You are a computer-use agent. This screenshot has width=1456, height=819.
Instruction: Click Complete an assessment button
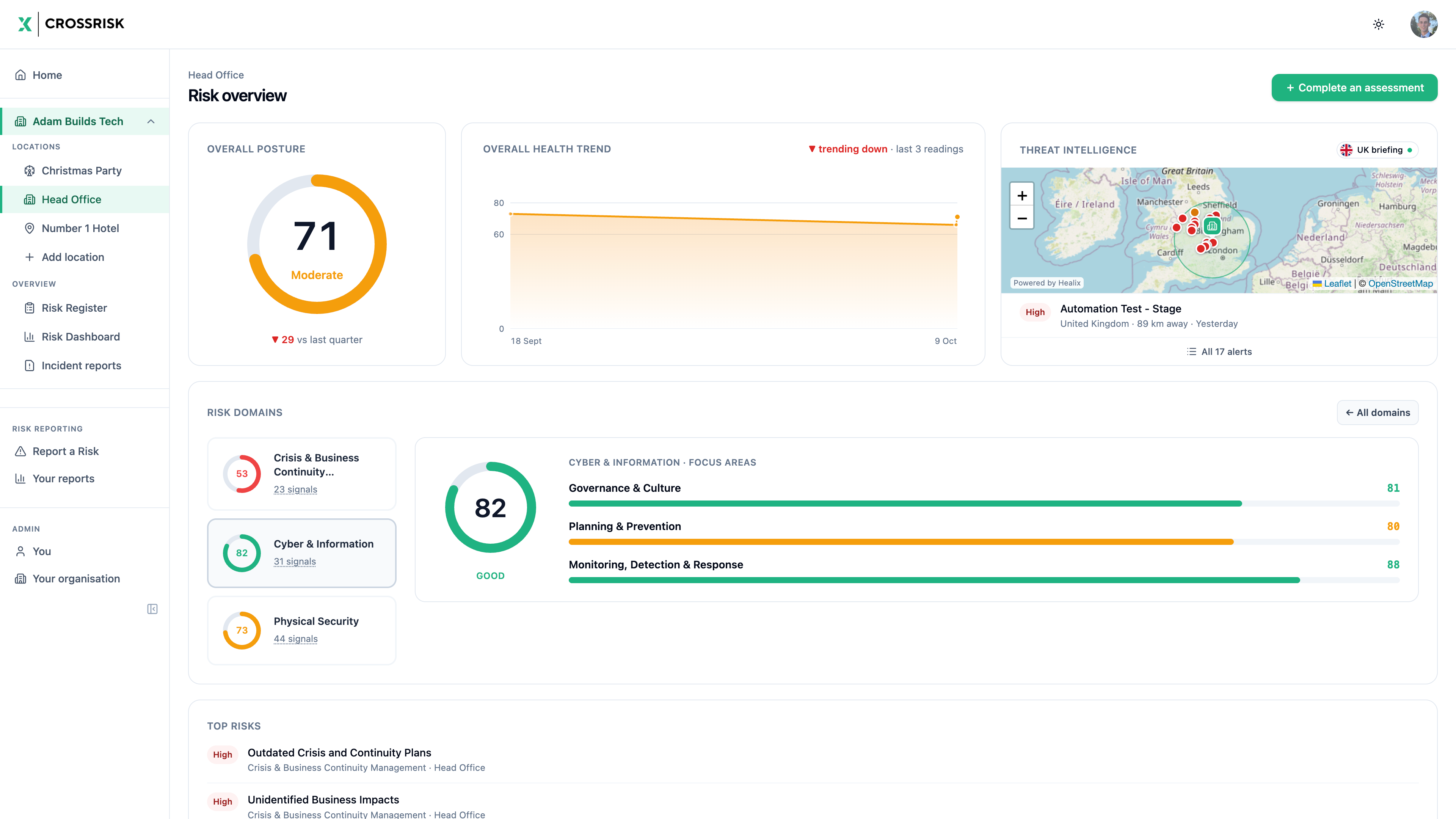(x=1354, y=88)
